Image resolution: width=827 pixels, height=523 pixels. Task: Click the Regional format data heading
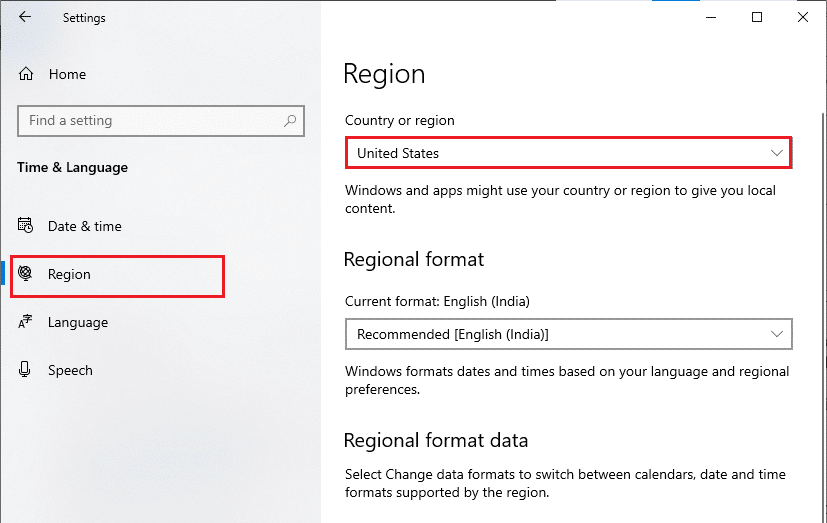point(436,440)
